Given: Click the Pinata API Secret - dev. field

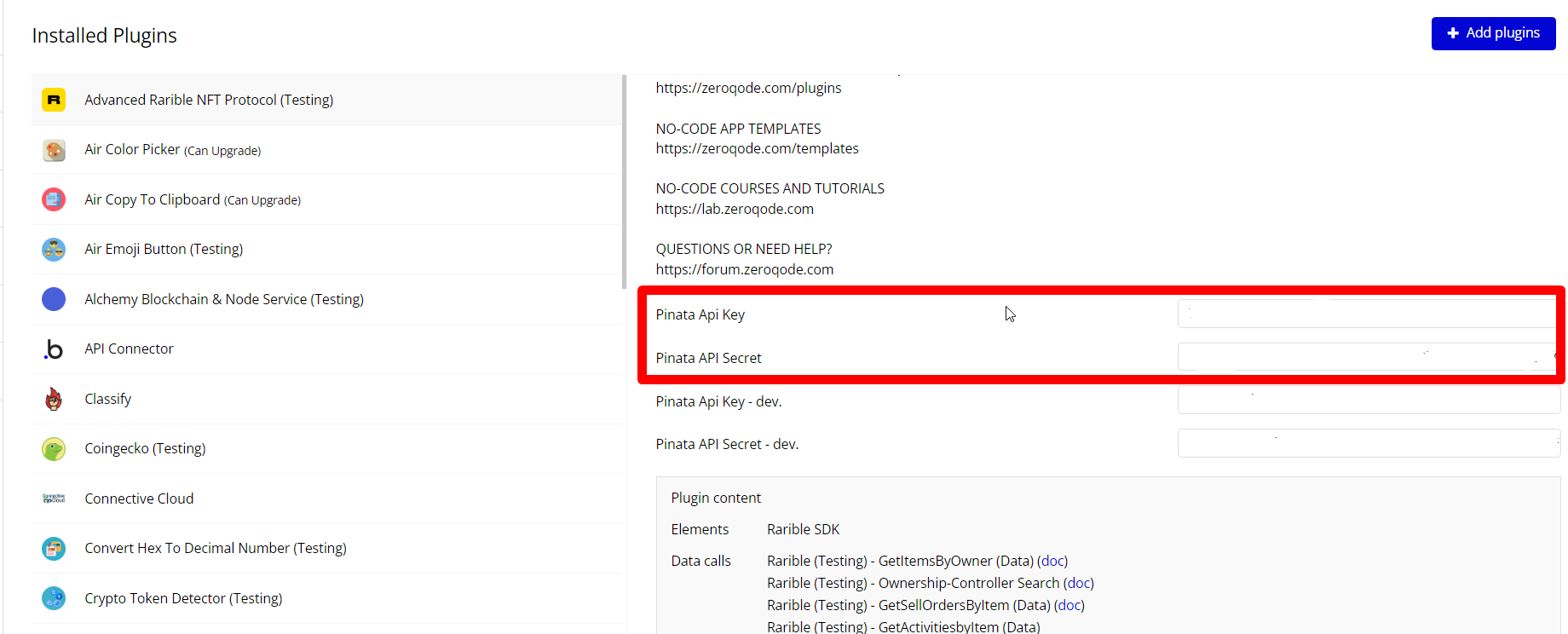Looking at the screenshot, I should [x=1369, y=443].
